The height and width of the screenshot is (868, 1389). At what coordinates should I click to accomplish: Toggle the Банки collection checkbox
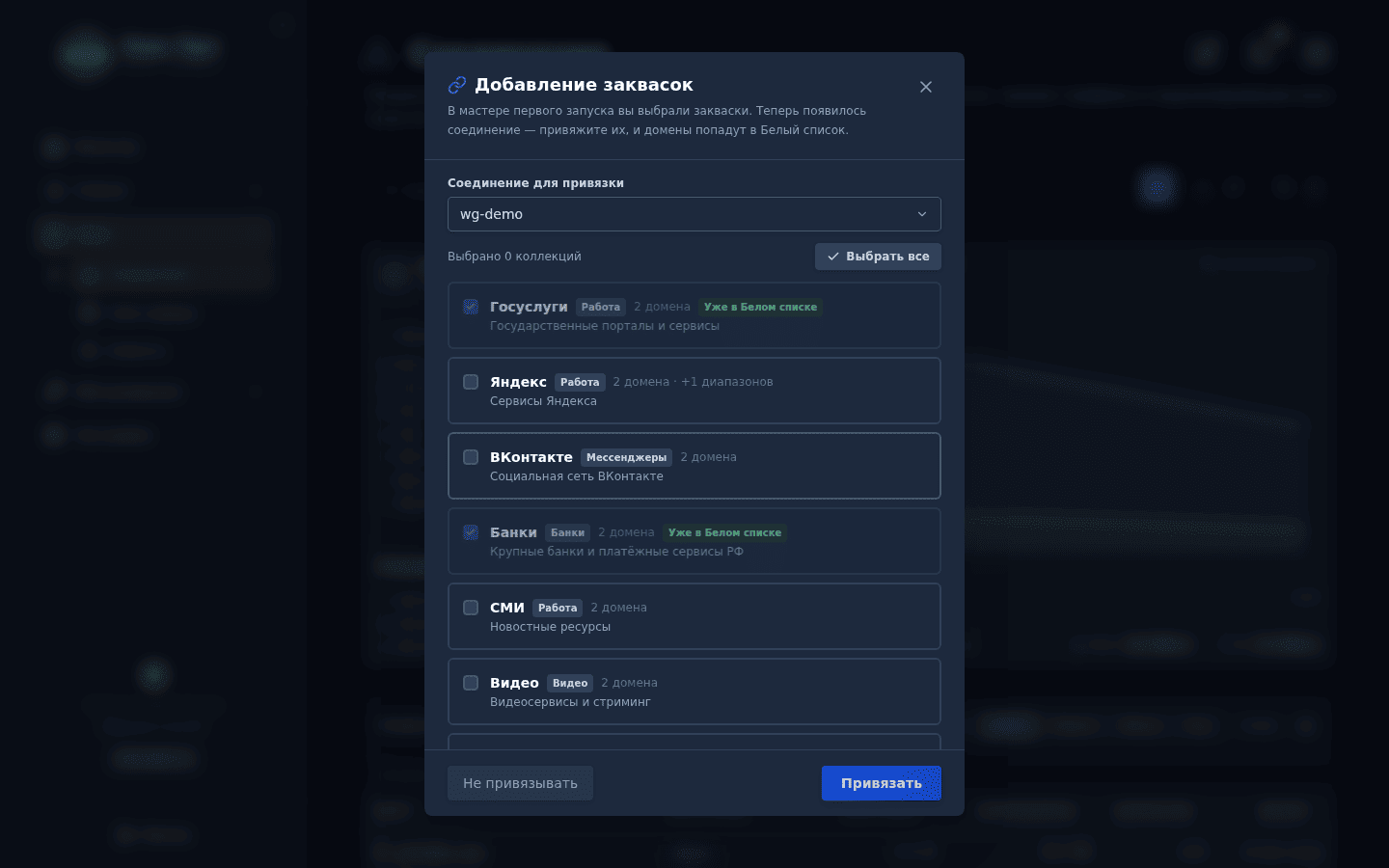pyautogui.click(x=471, y=532)
